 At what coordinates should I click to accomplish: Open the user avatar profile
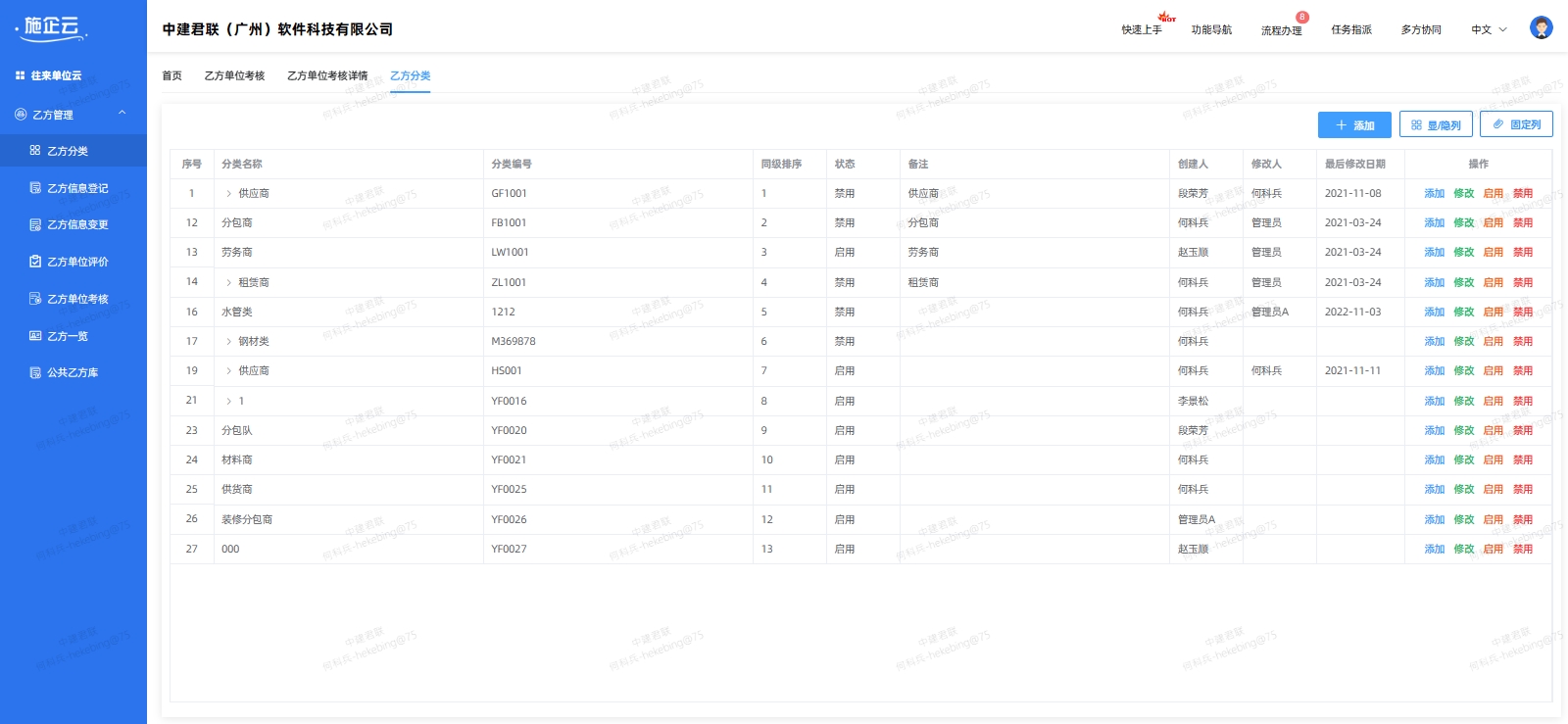pyautogui.click(x=1541, y=28)
